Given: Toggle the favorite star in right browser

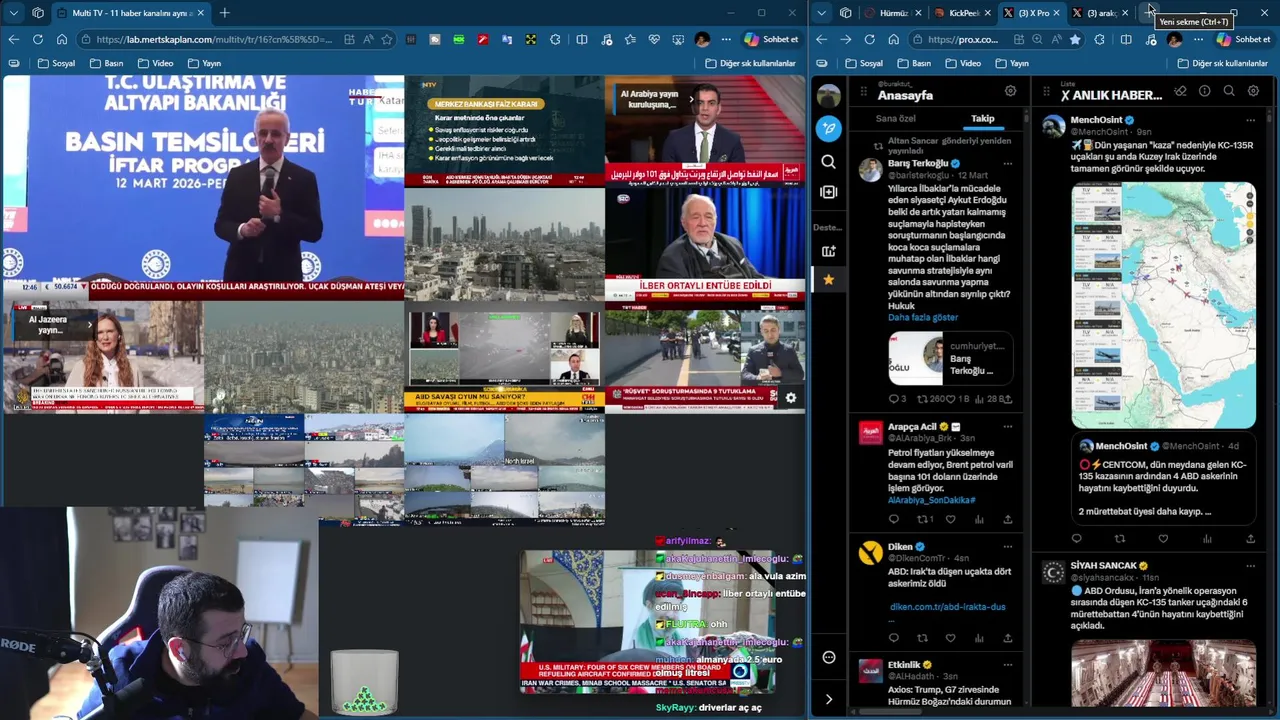Looking at the screenshot, I should (1075, 39).
